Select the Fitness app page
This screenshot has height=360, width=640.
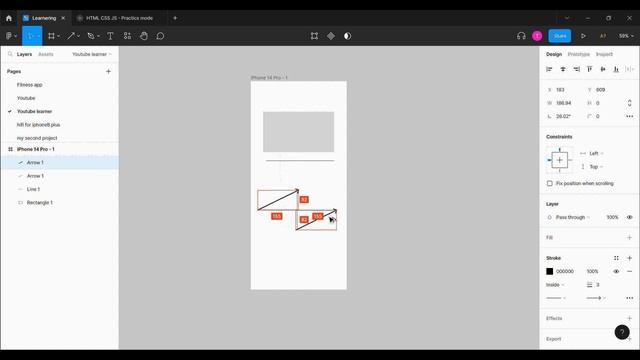pos(29,85)
